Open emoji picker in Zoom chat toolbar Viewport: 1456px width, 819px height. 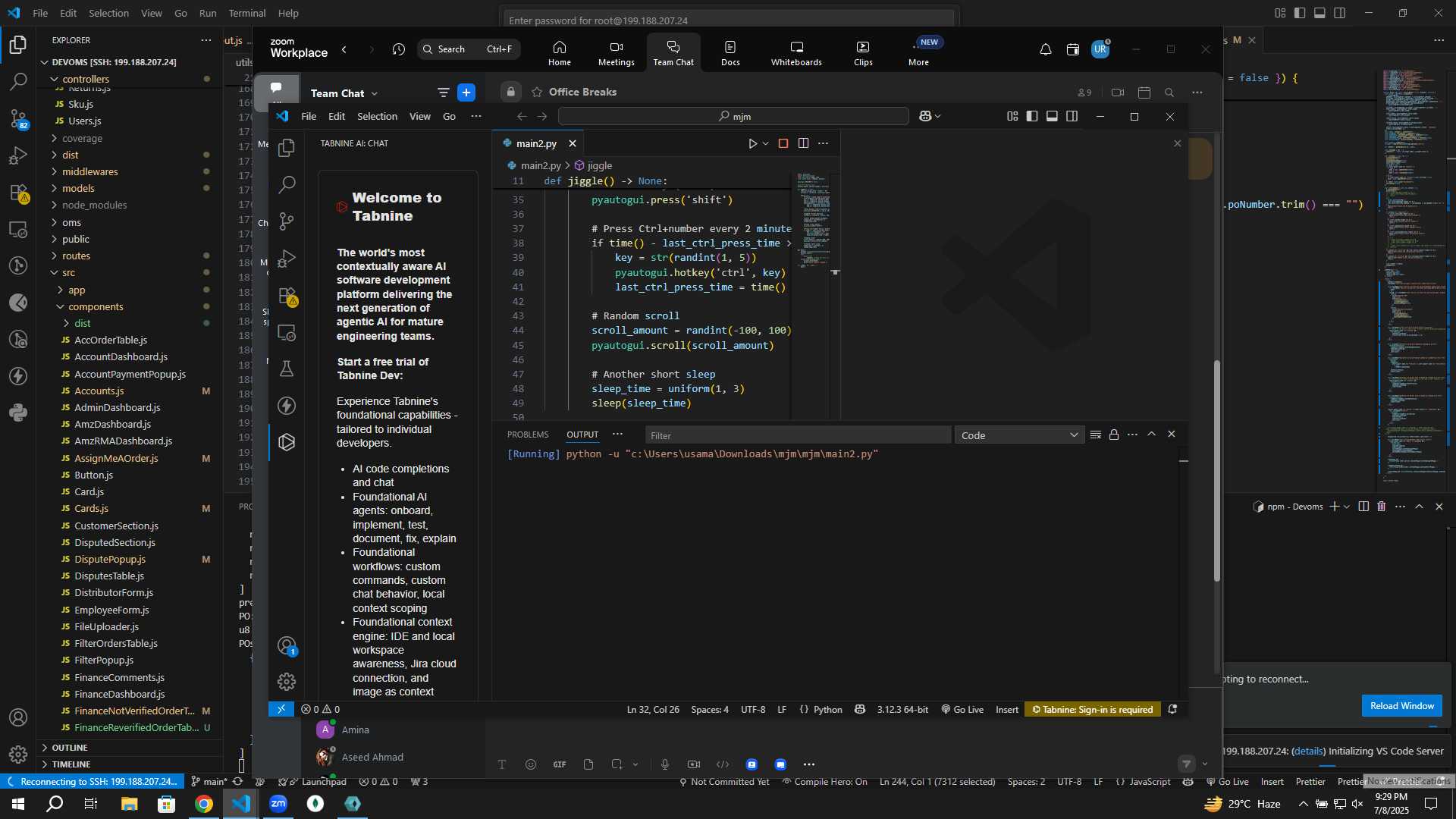[531, 764]
